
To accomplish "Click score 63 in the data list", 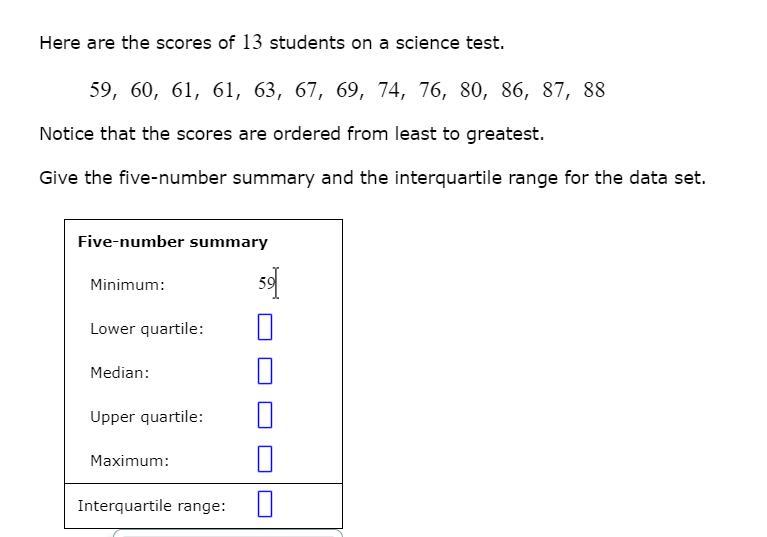I will [265, 90].
